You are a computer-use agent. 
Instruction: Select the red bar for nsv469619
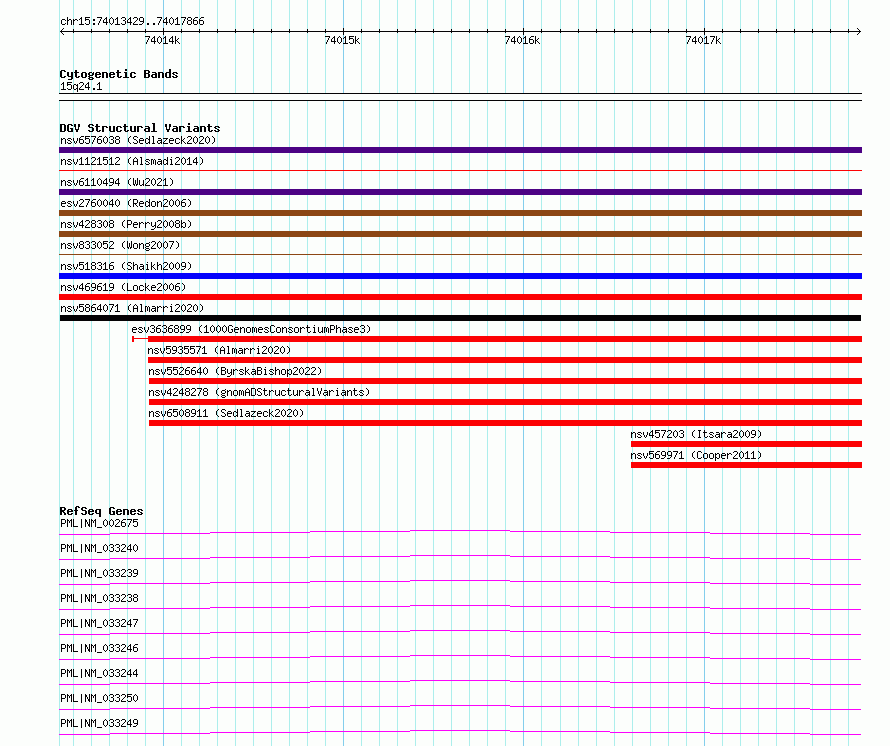460,297
